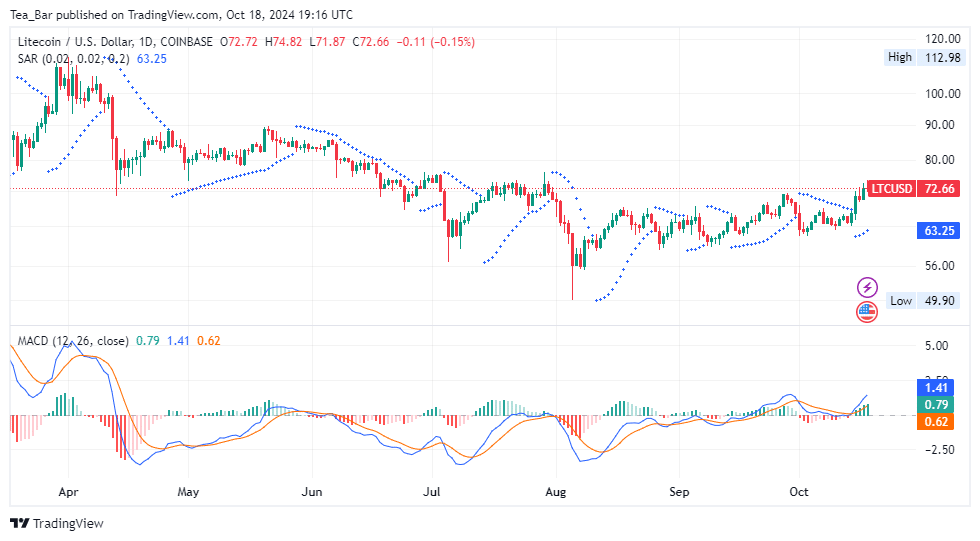Click the Tea_Bar published header text

coord(180,15)
